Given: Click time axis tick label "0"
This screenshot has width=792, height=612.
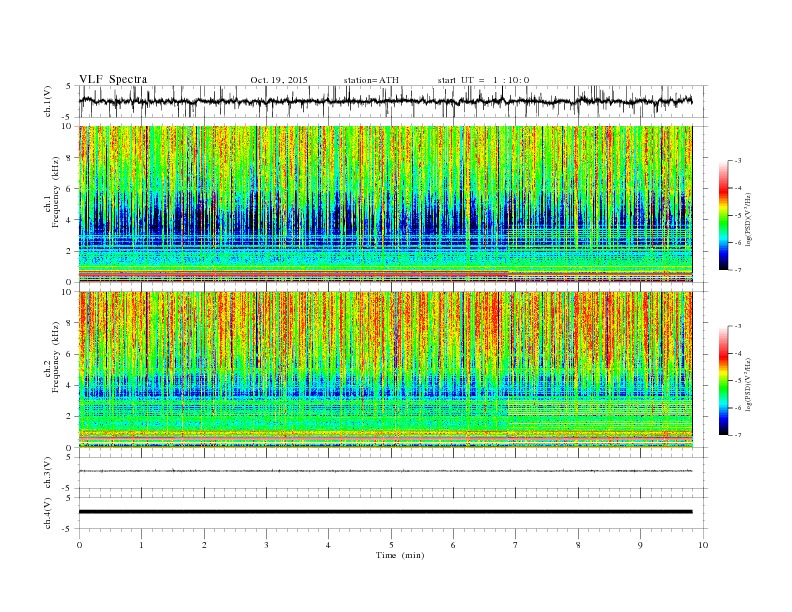Looking at the screenshot, I should tap(79, 545).
